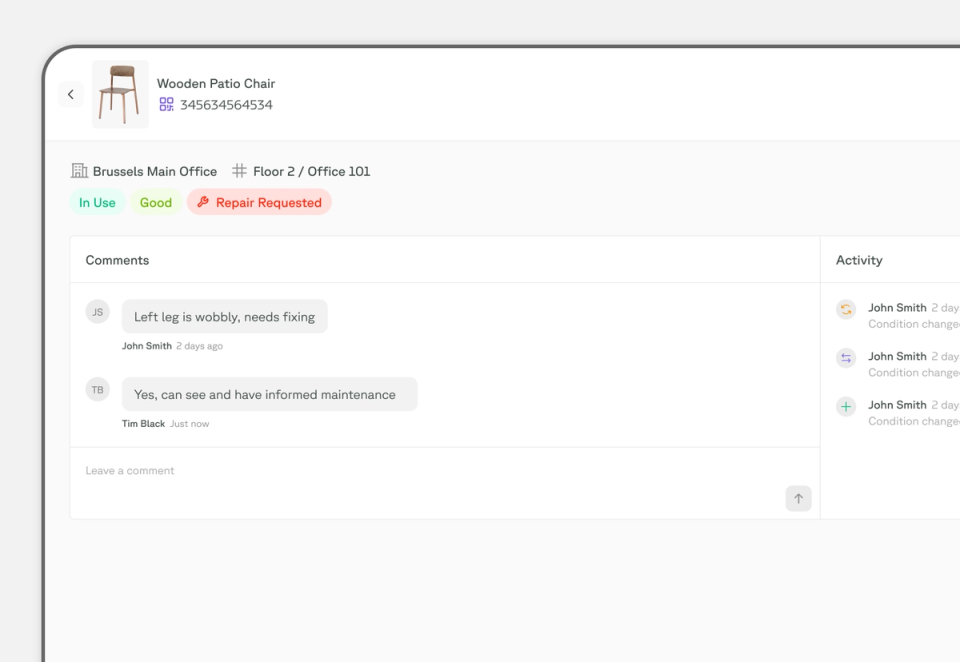Select Condition changed text in third activity
960x662 pixels.
pyautogui.click(x=914, y=421)
